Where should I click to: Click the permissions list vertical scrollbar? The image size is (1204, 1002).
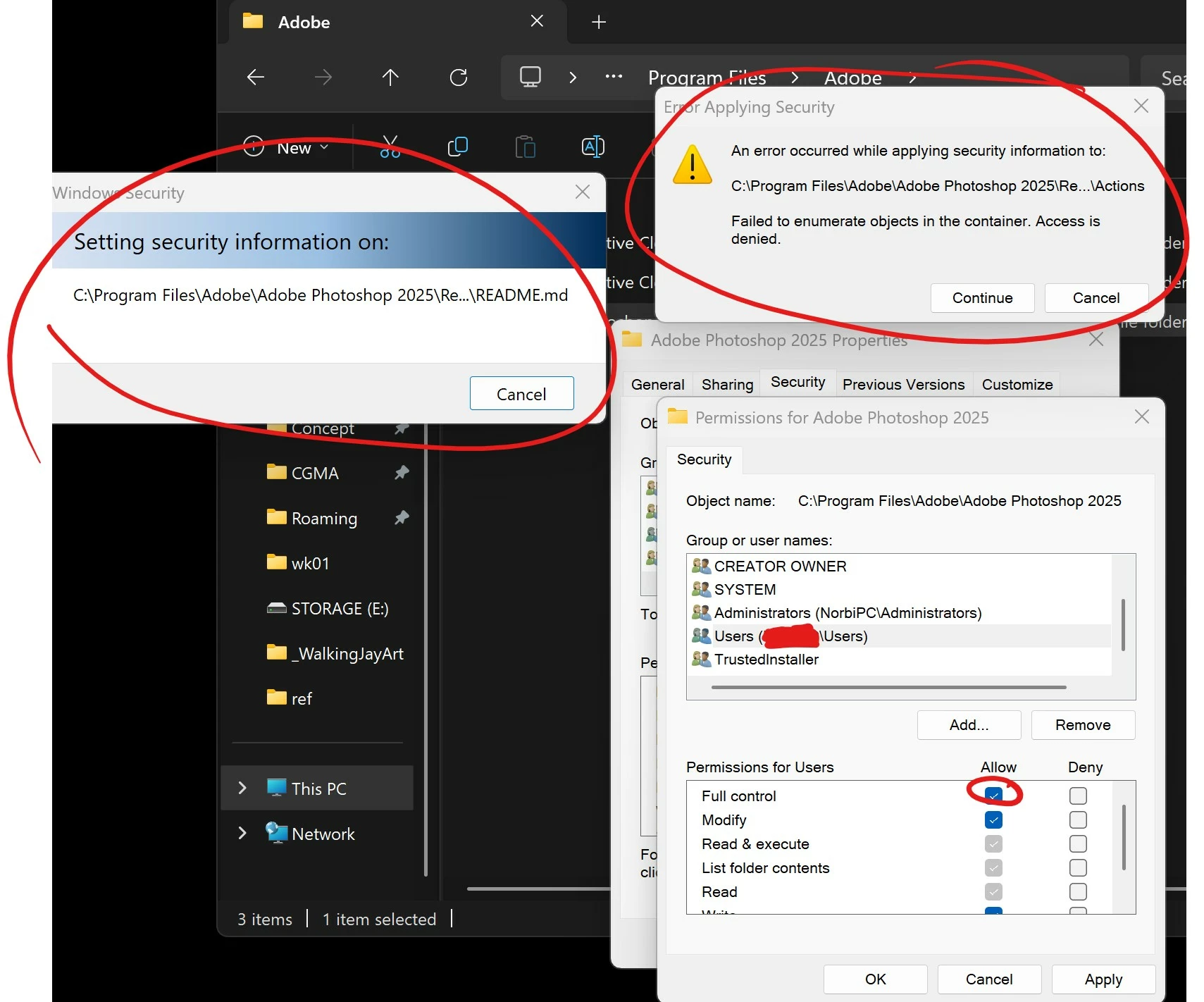1123,837
